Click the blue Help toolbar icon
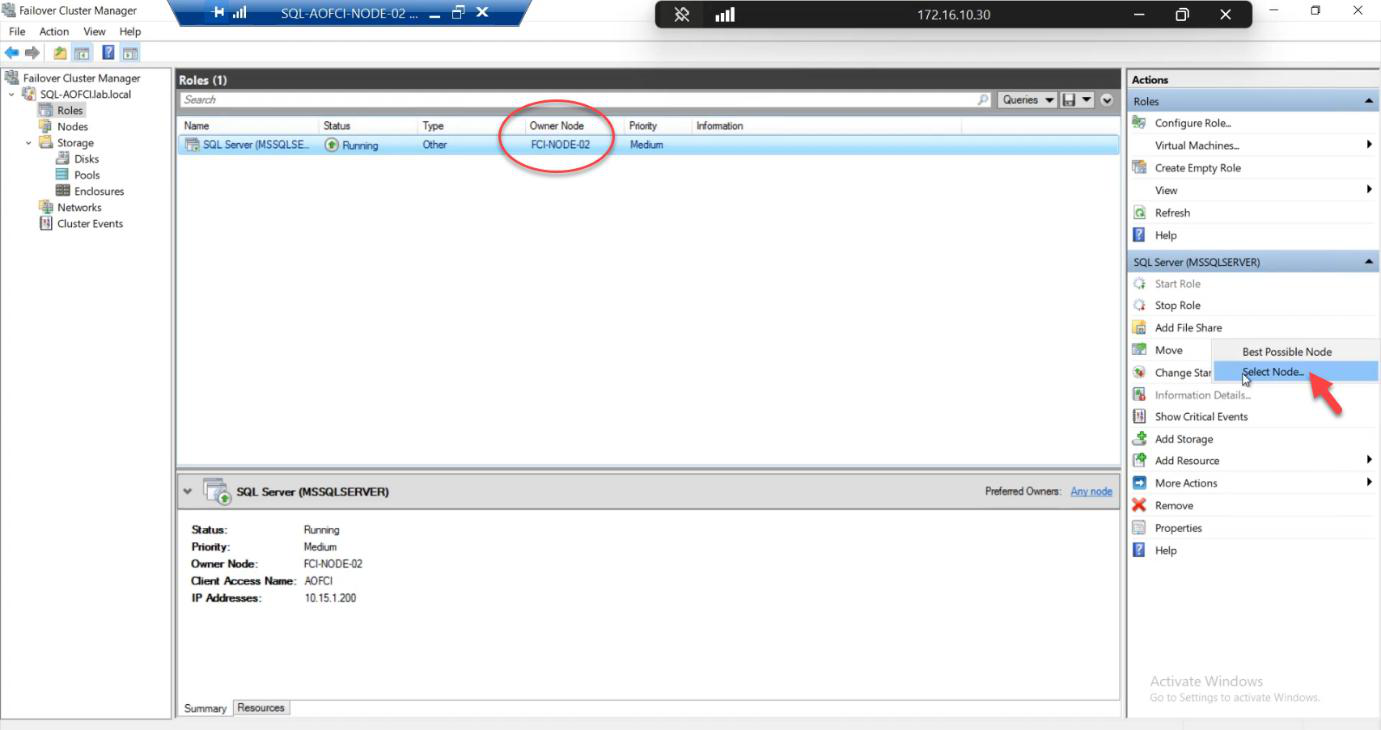Viewport: 1381px width, 730px height. [108, 53]
